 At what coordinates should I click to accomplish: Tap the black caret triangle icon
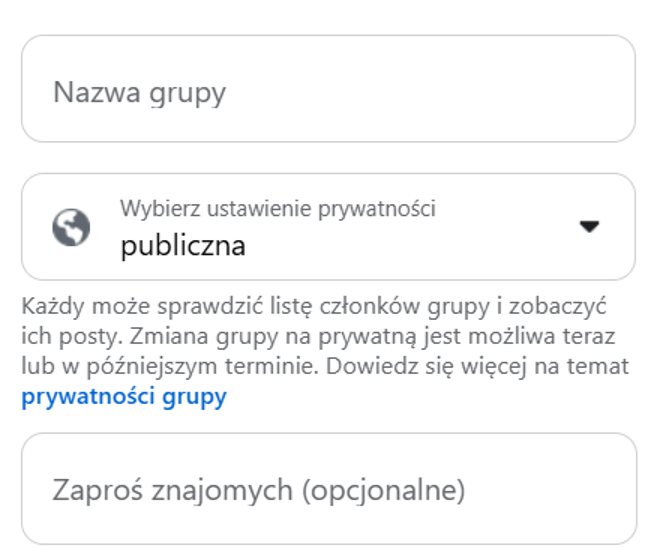coord(589,227)
